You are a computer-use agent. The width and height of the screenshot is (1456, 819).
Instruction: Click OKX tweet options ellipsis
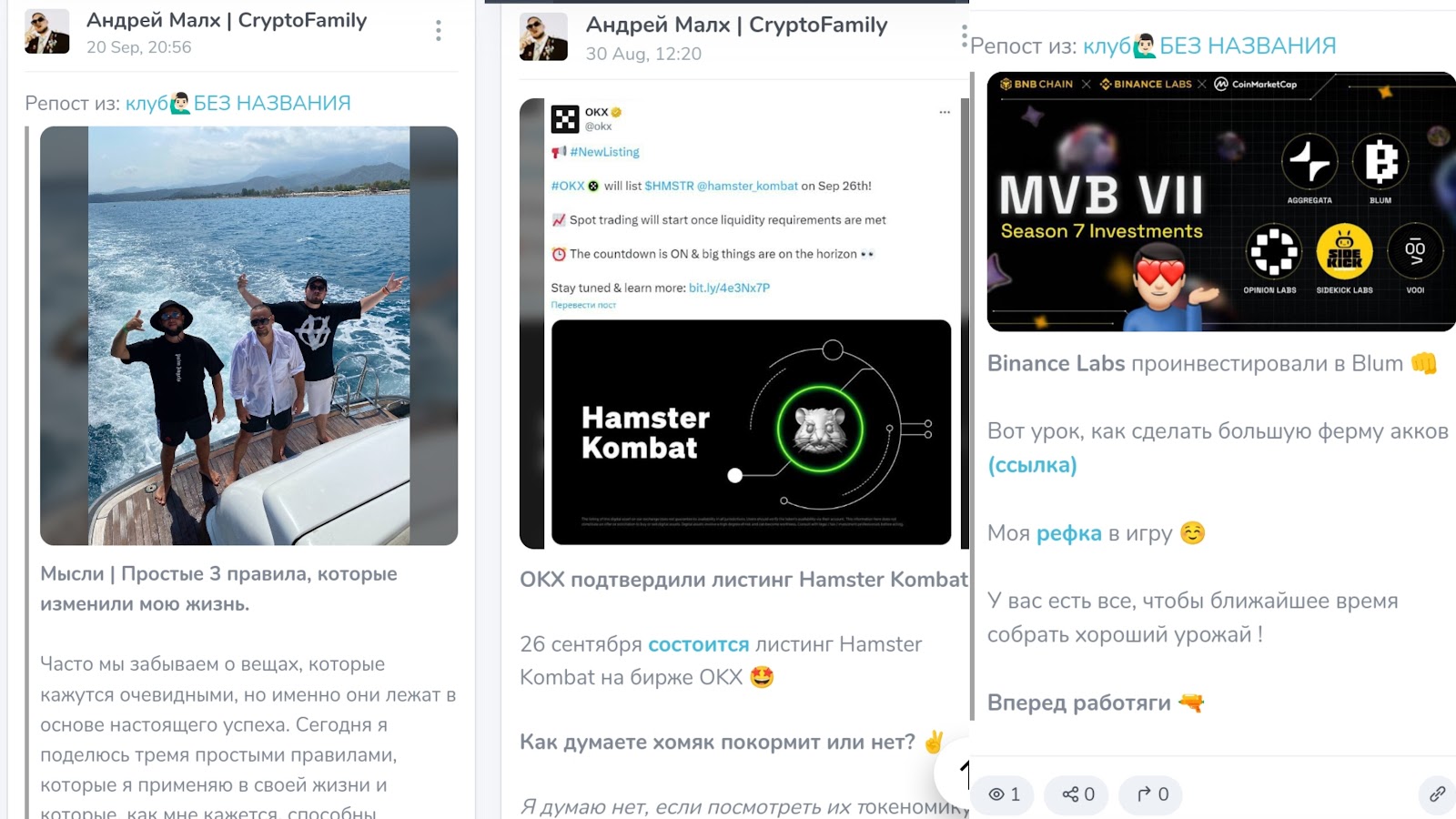tap(945, 112)
